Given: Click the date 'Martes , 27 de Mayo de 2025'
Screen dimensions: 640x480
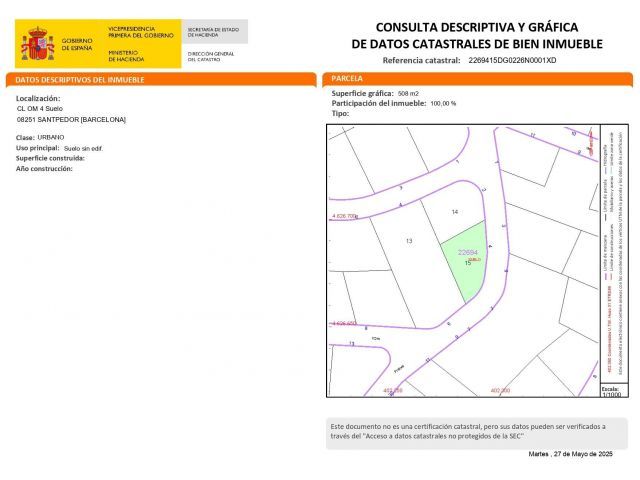Looking at the screenshot, I should (571, 454).
